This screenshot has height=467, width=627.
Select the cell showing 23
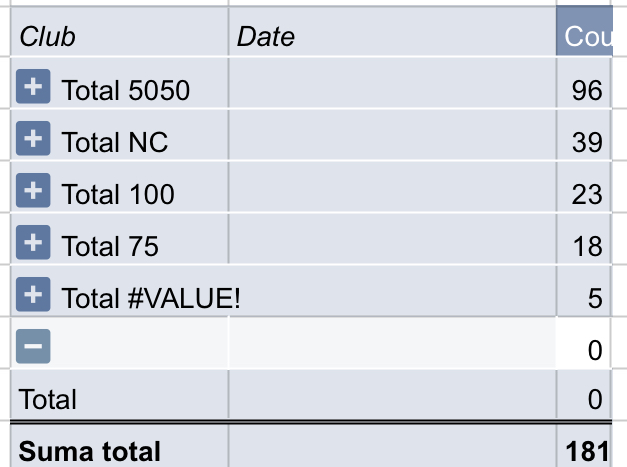click(583, 187)
